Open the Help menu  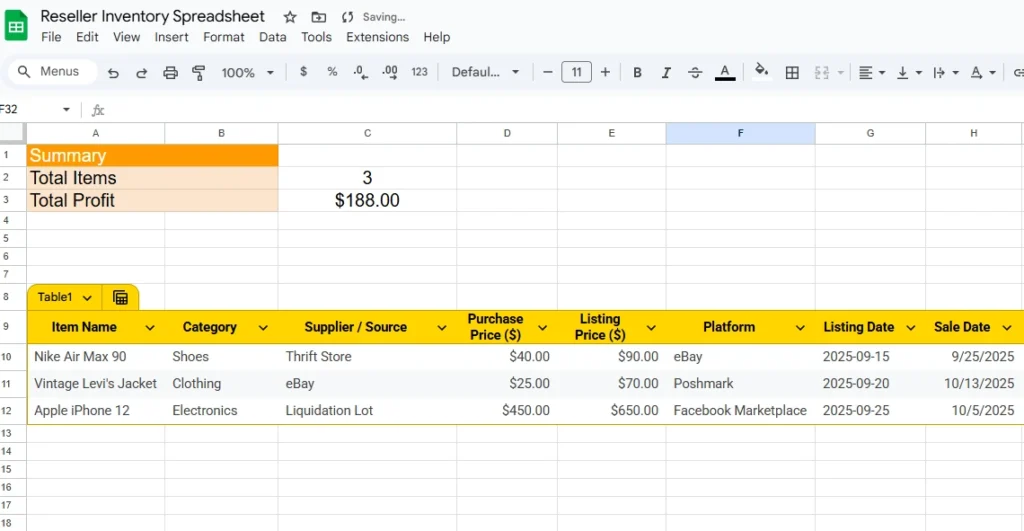tap(436, 37)
